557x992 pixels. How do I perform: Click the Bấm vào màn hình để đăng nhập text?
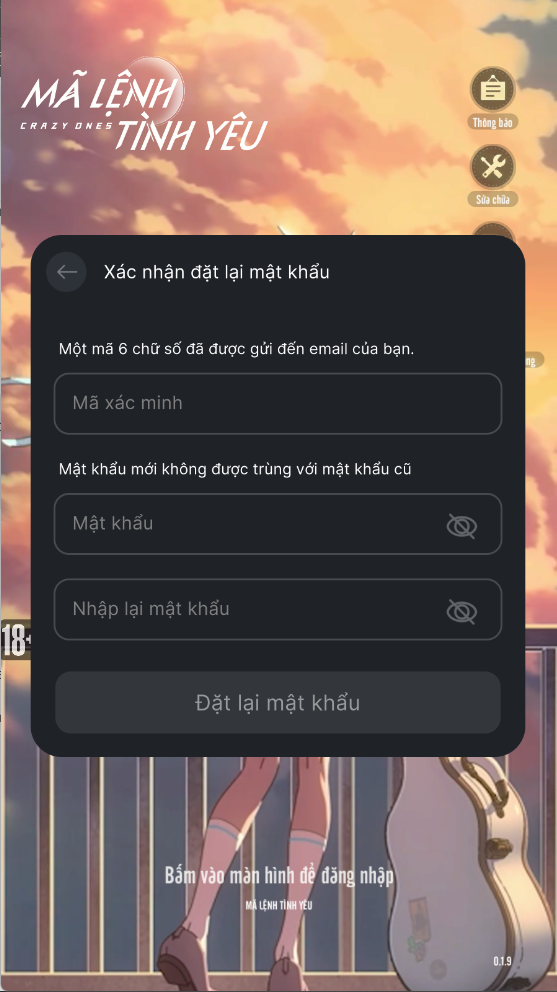279,876
